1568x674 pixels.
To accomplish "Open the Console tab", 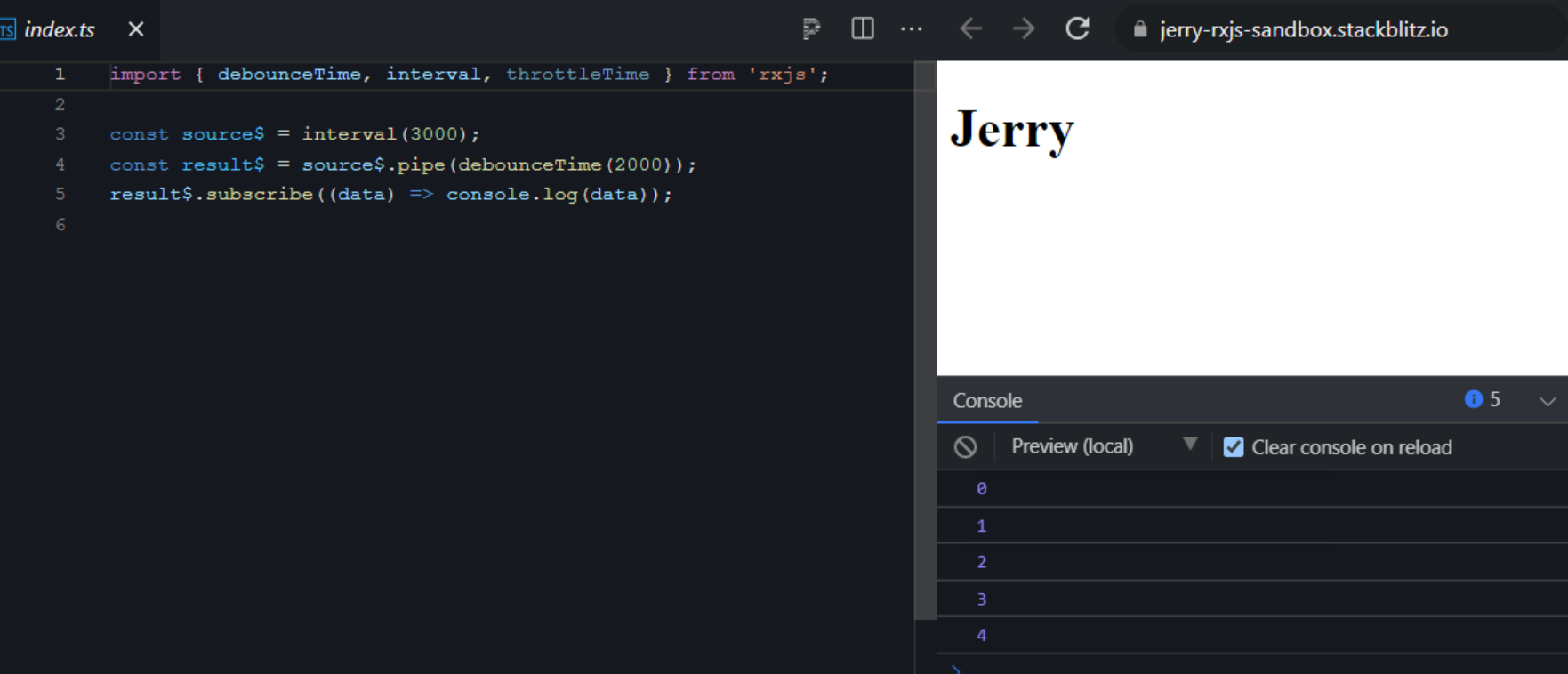I will [987, 401].
